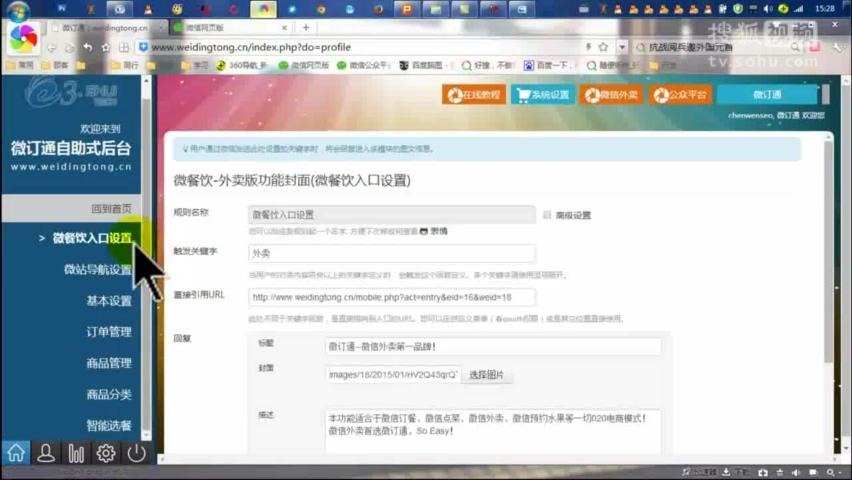852x480 pixels.
Task: Open 商品分类 in the sidebar
Action: coord(109,394)
